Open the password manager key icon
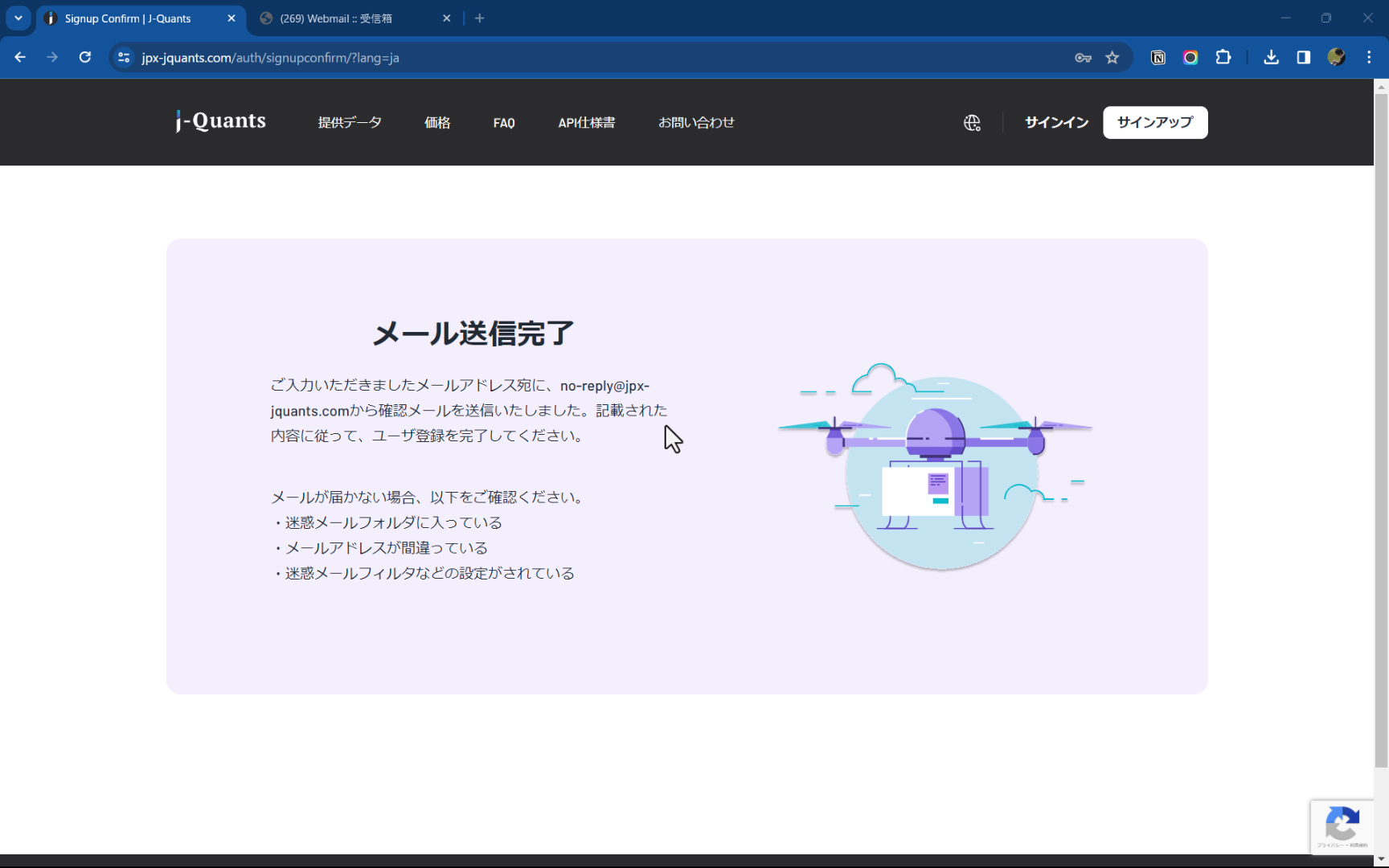This screenshot has width=1389, height=868. point(1083,57)
